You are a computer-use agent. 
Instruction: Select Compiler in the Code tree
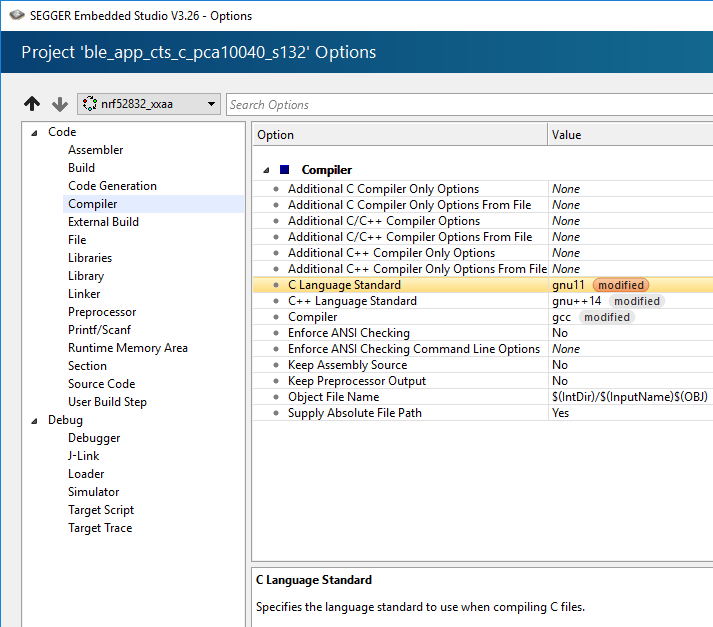coord(93,204)
